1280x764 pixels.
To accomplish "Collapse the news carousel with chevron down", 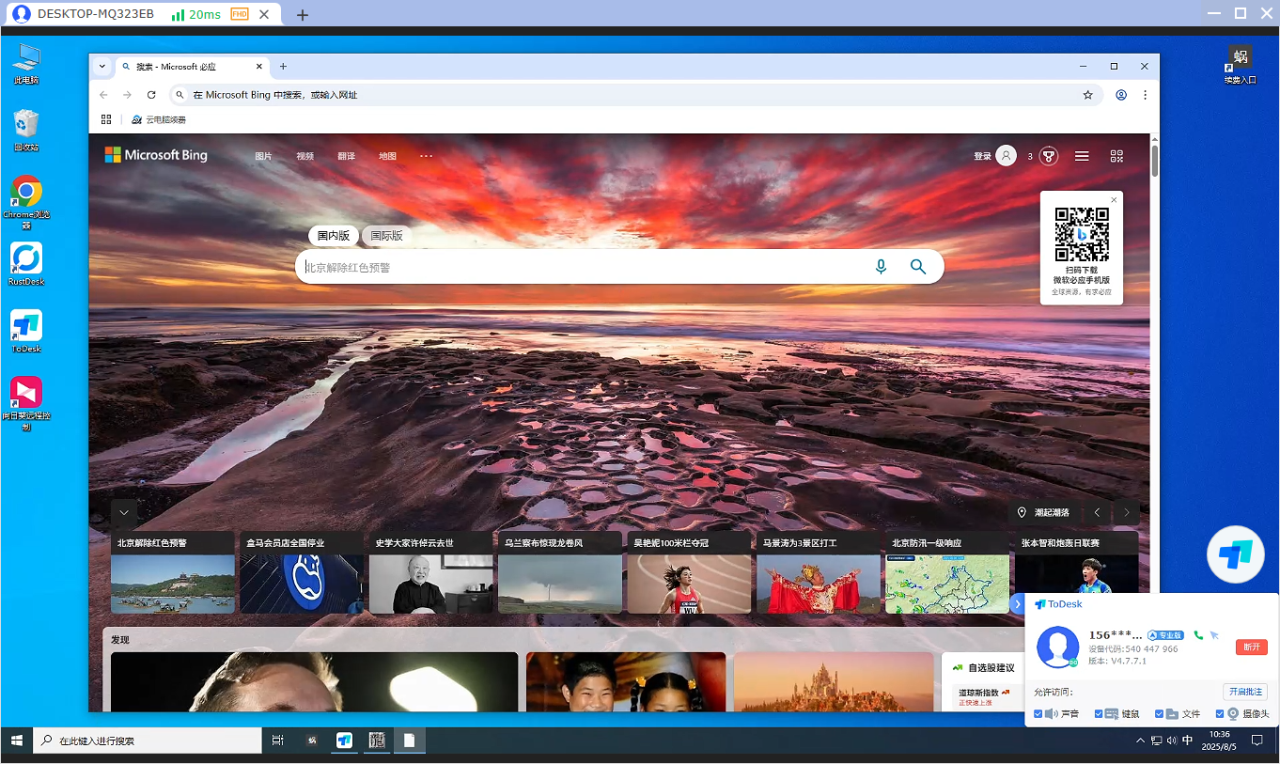I will coord(124,512).
